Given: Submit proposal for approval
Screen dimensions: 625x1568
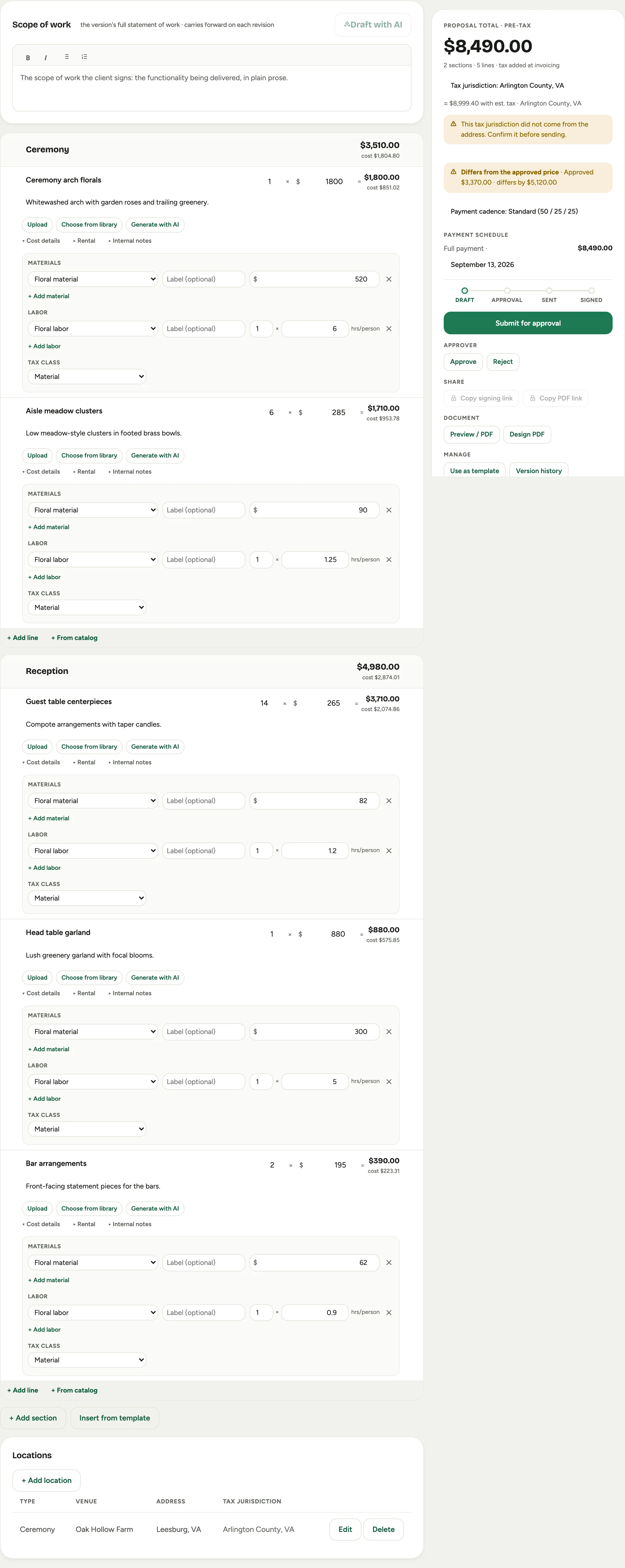Looking at the screenshot, I should 528,323.
